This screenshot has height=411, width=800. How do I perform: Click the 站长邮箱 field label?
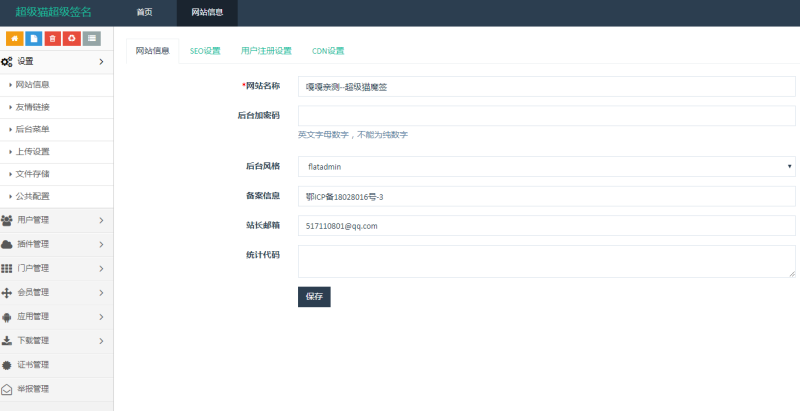(263, 225)
